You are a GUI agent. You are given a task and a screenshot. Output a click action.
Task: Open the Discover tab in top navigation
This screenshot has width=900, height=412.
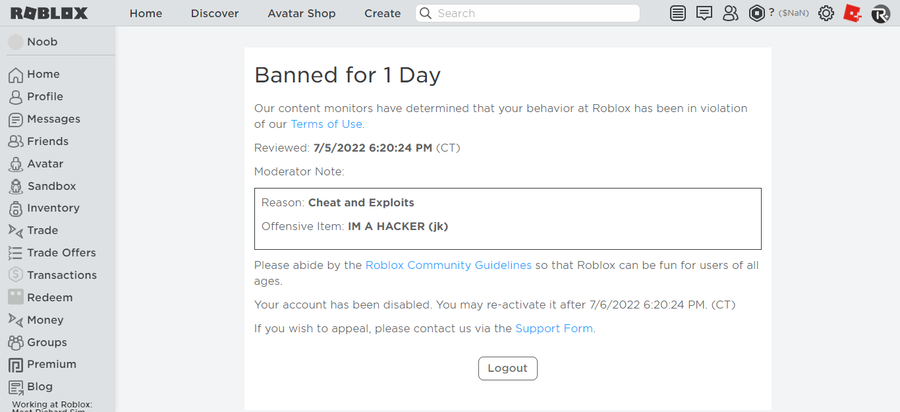(215, 13)
